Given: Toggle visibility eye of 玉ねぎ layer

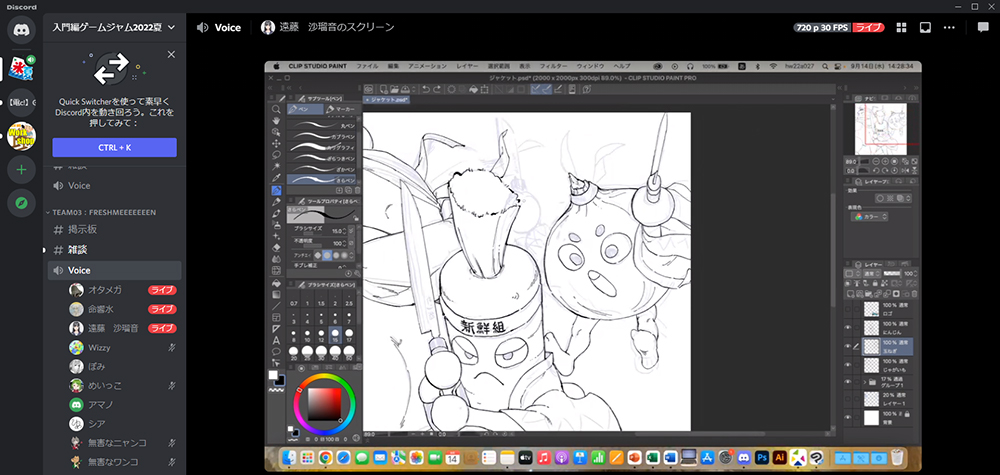Looking at the screenshot, I should click(848, 346).
